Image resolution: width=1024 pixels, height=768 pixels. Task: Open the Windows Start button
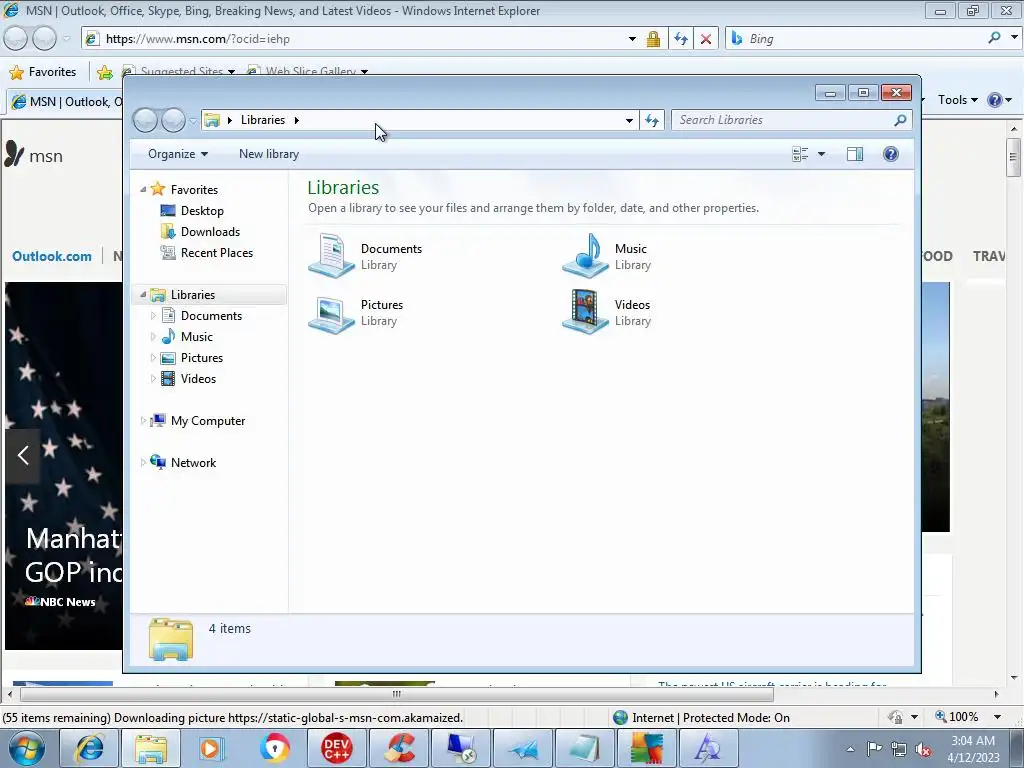[27, 748]
